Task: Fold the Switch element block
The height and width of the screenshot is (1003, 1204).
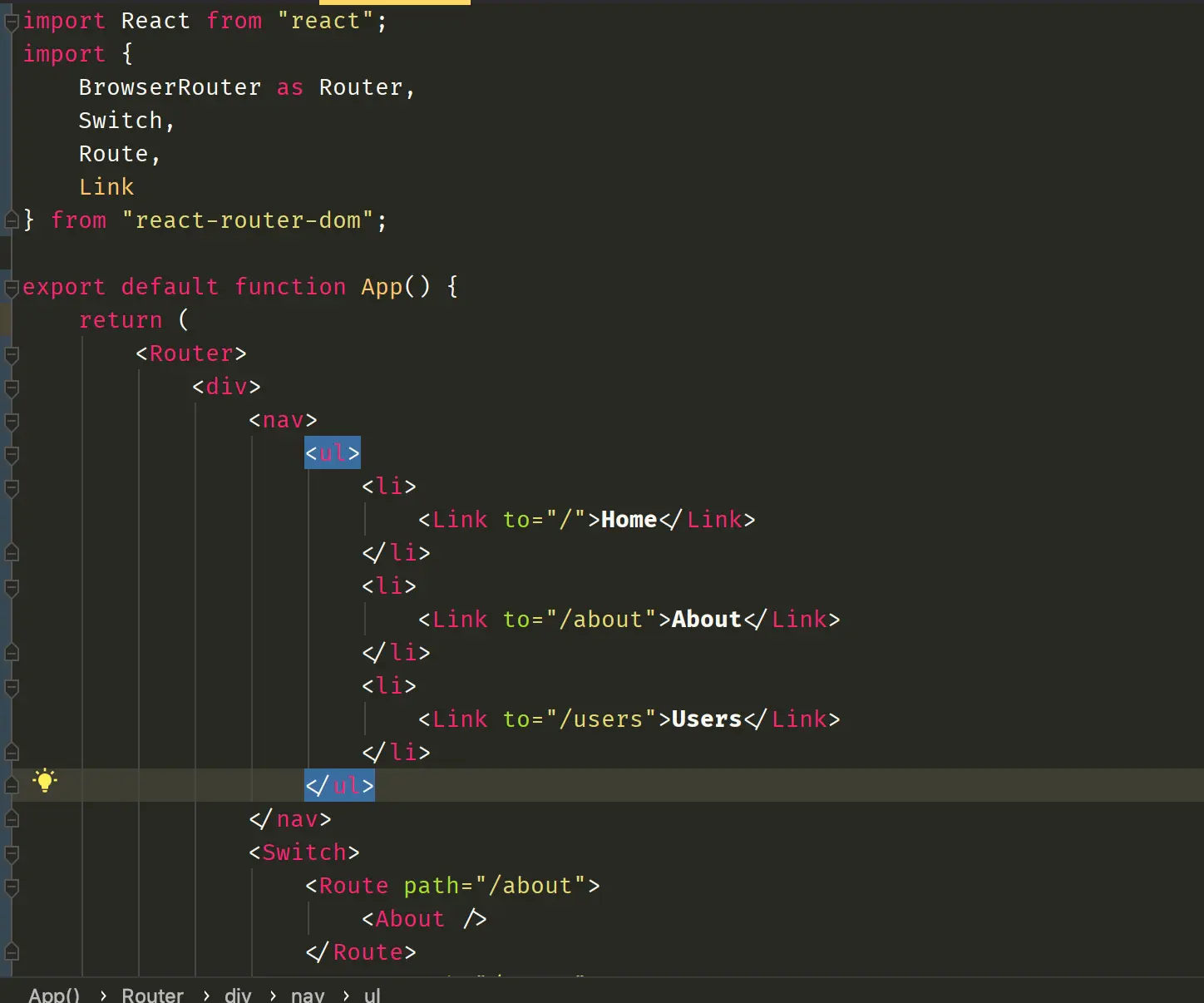Action: pos(12,854)
